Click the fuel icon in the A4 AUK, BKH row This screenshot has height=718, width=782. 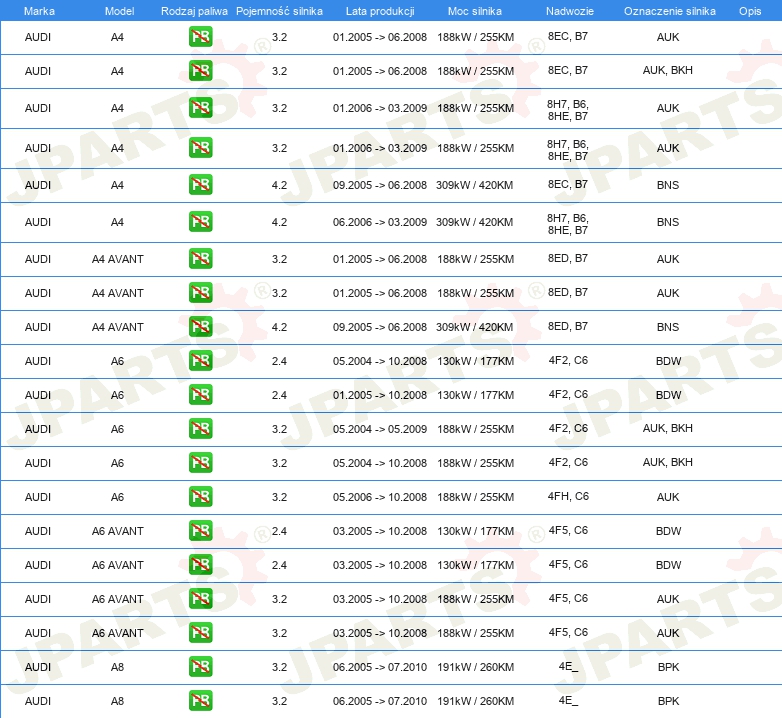200,71
